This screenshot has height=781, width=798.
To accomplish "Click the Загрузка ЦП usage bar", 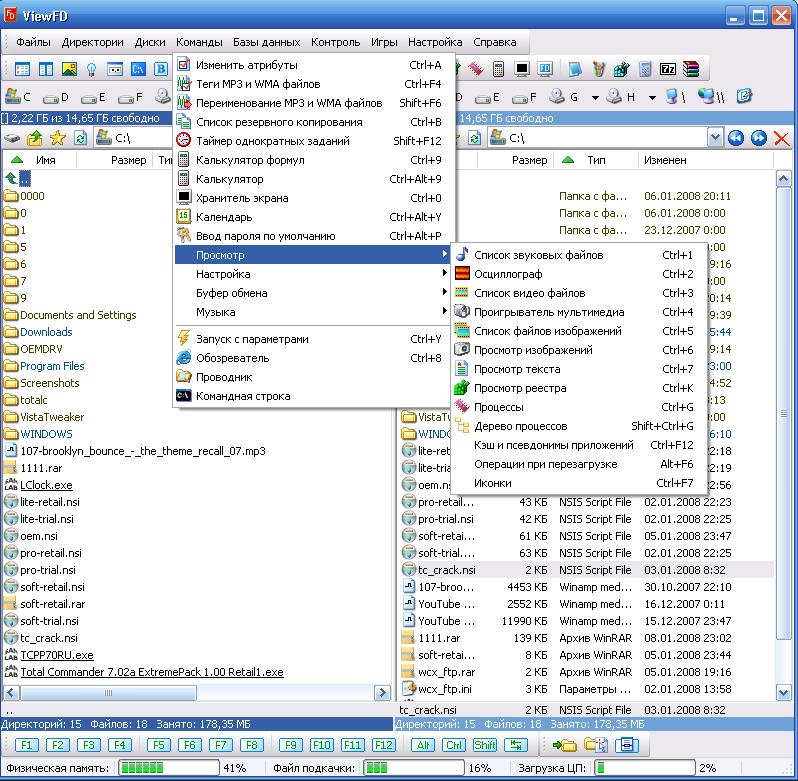I will pyautogui.click(x=644, y=767).
